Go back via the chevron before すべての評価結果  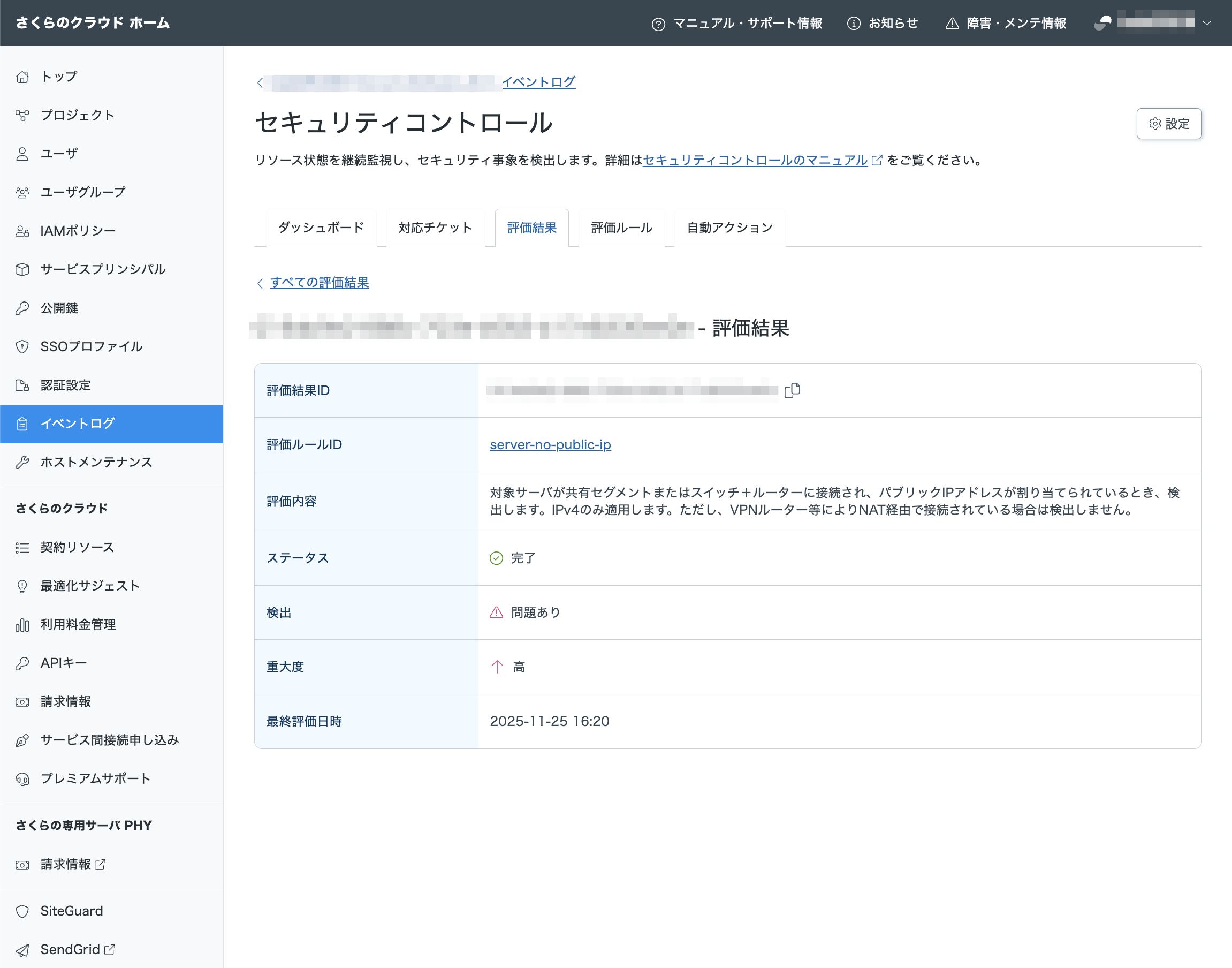tap(260, 283)
